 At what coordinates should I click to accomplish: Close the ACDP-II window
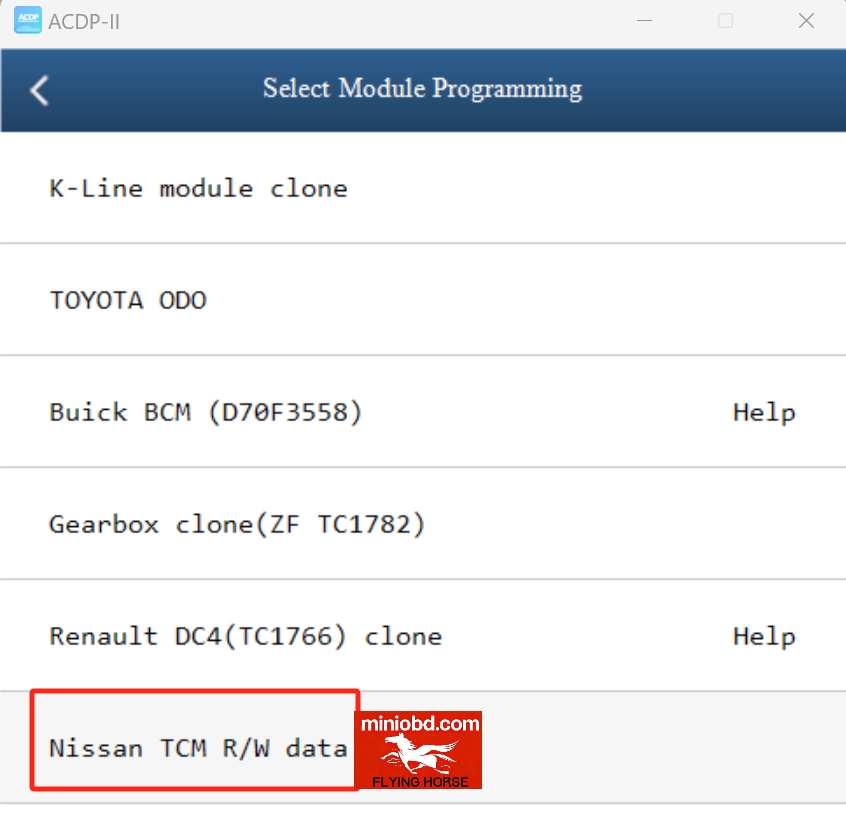pos(805,21)
